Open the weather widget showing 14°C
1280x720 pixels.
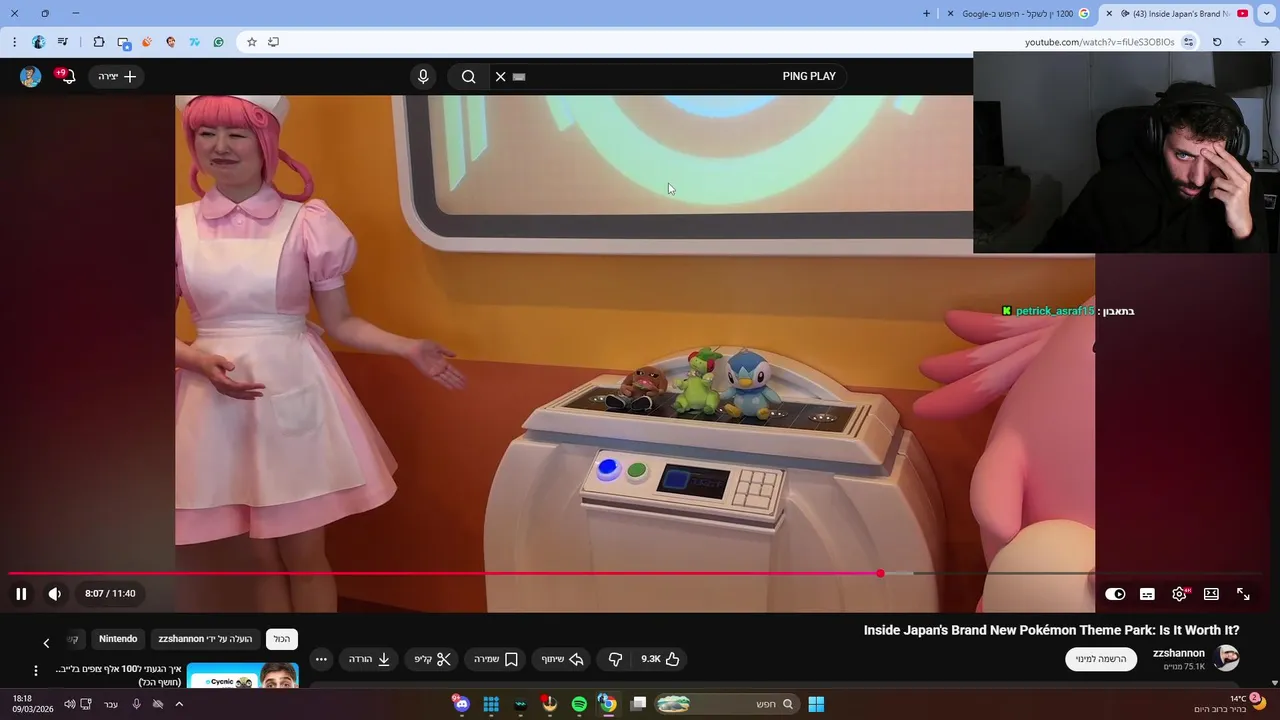(x=1232, y=704)
